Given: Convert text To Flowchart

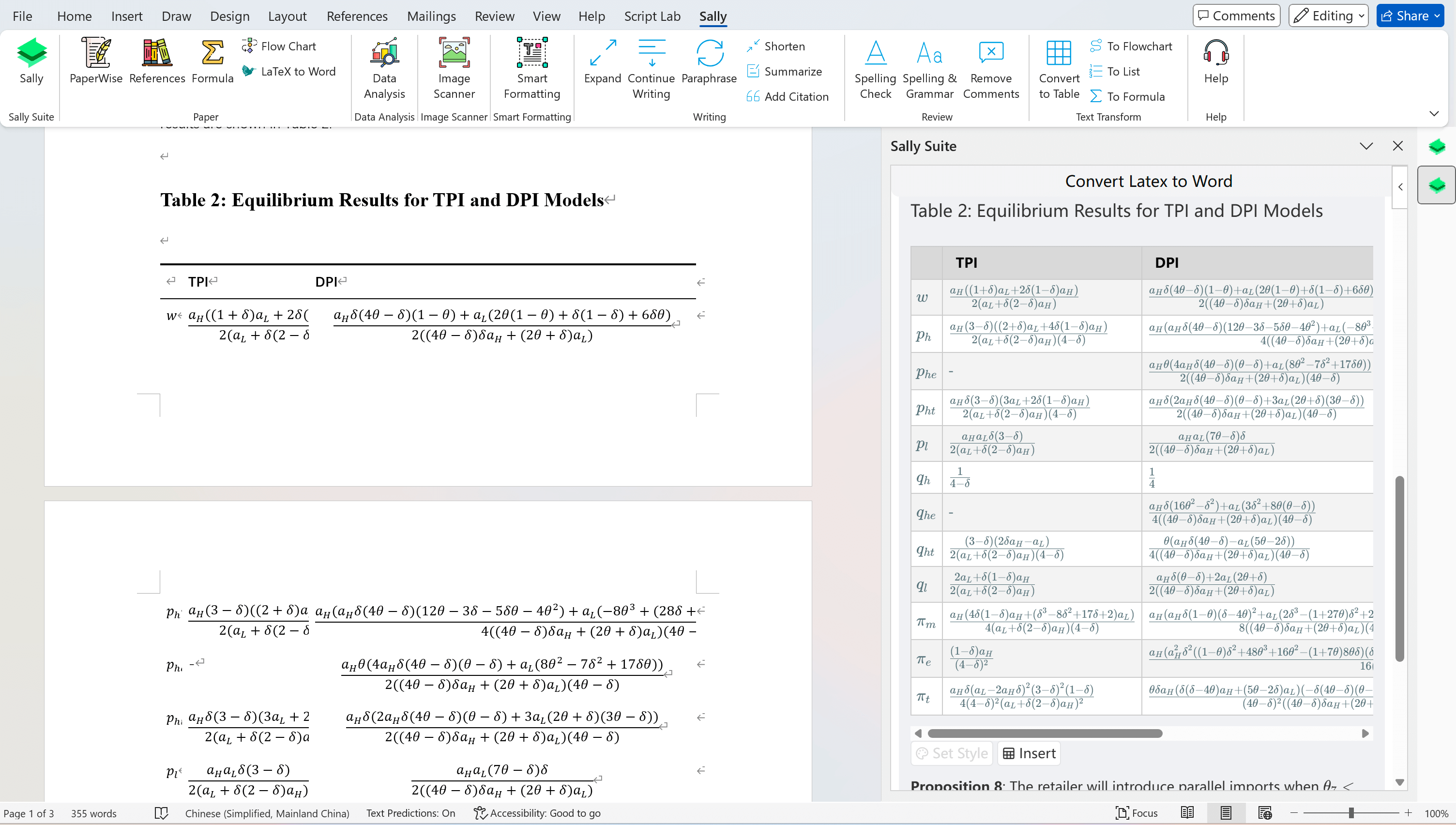Looking at the screenshot, I should click(x=1131, y=46).
